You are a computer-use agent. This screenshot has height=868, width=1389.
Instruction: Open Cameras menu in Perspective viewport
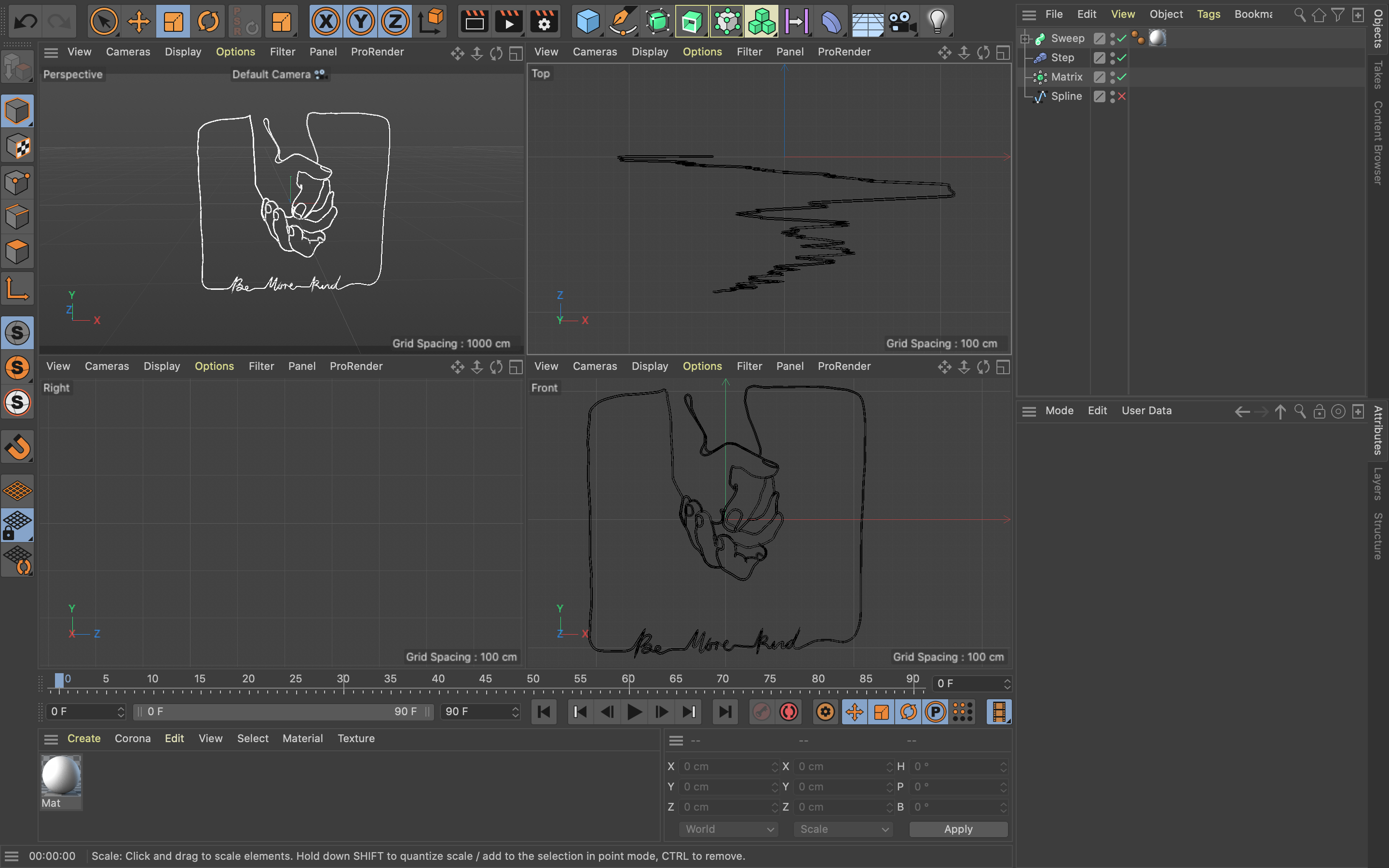click(127, 52)
